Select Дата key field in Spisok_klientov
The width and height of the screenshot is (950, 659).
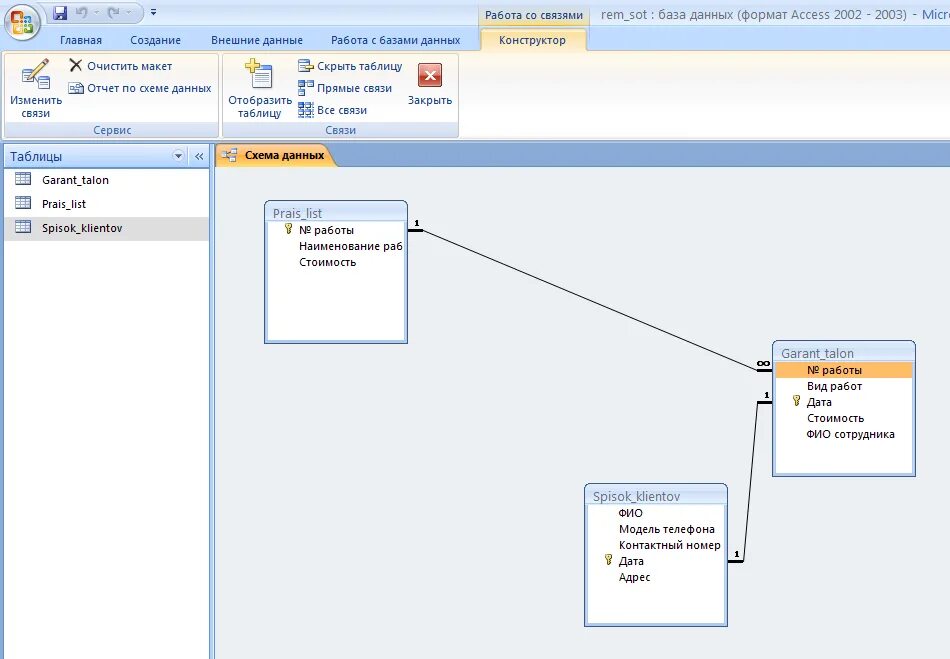coord(656,561)
